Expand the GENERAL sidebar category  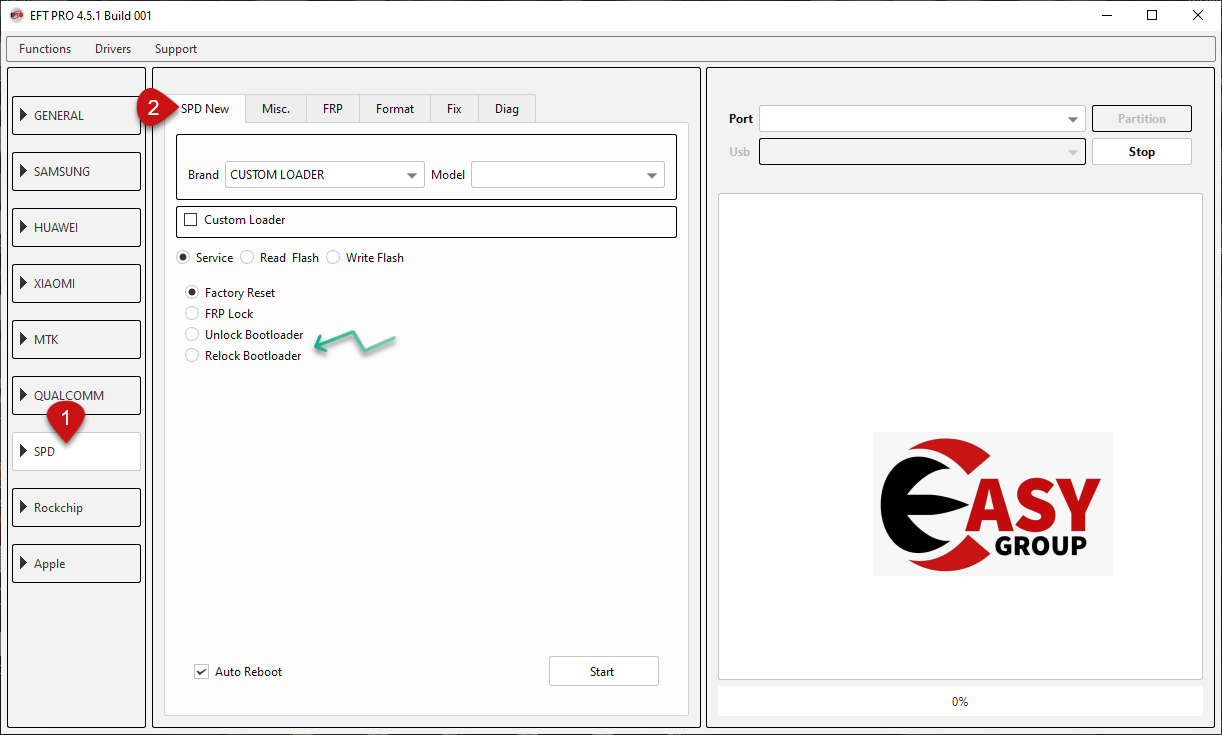point(76,115)
